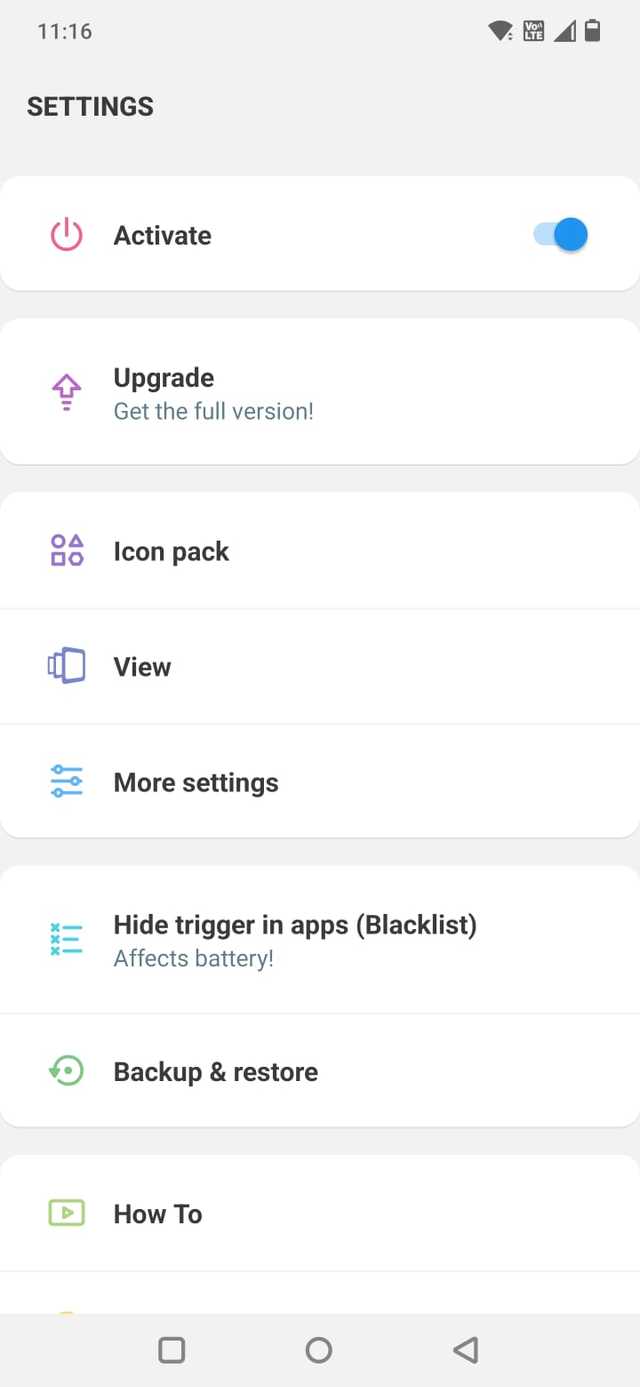Tap the pink power icon beside Activate
The image size is (640, 1387).
click(x=66, y=236)
